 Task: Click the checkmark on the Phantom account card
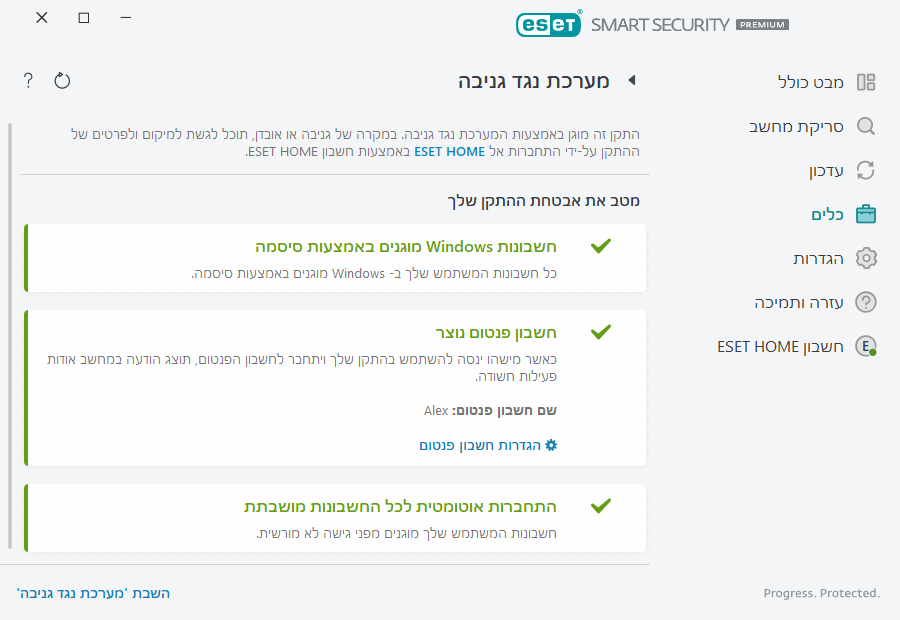coord(601,331)
